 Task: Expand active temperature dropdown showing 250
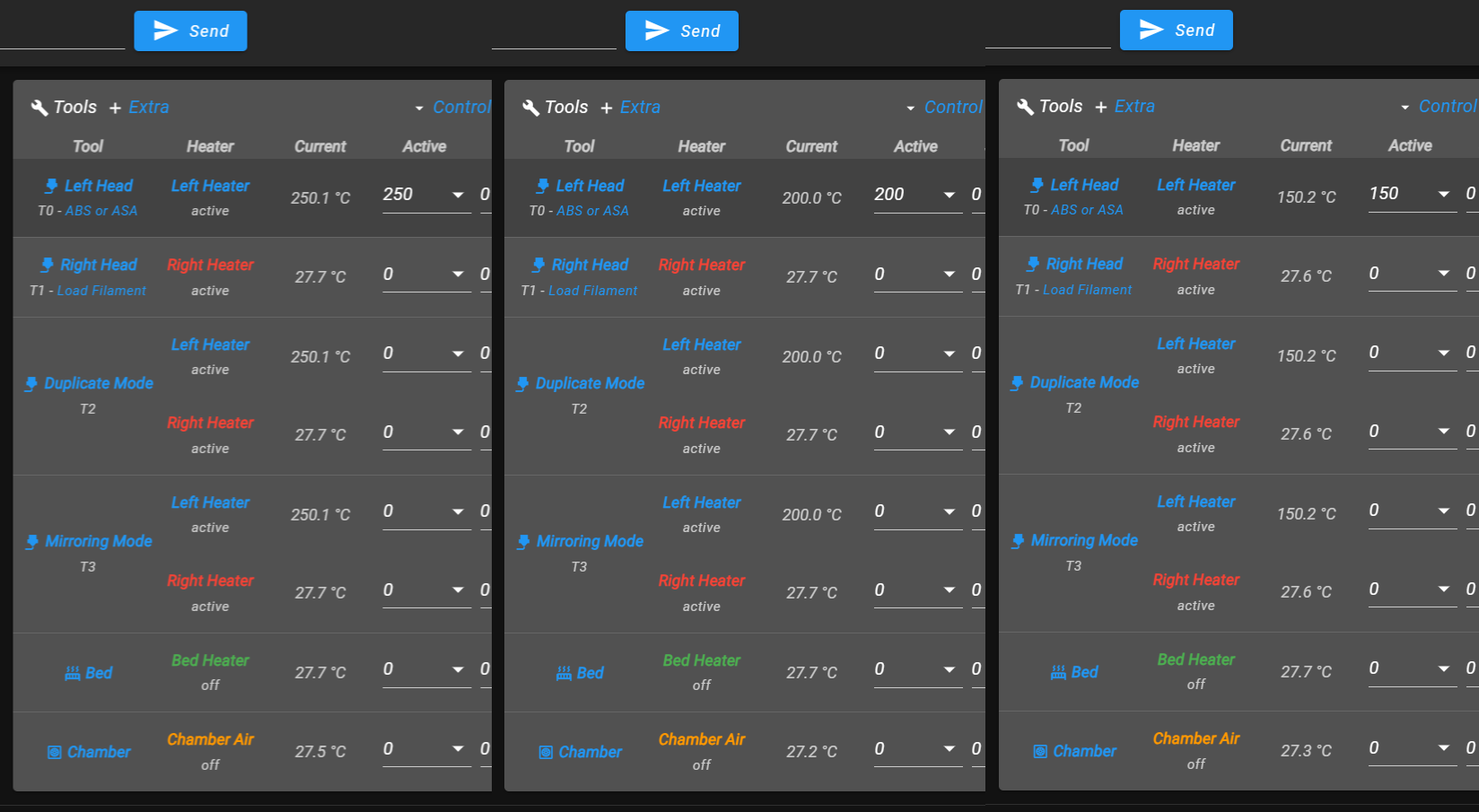tap(458, 195)
